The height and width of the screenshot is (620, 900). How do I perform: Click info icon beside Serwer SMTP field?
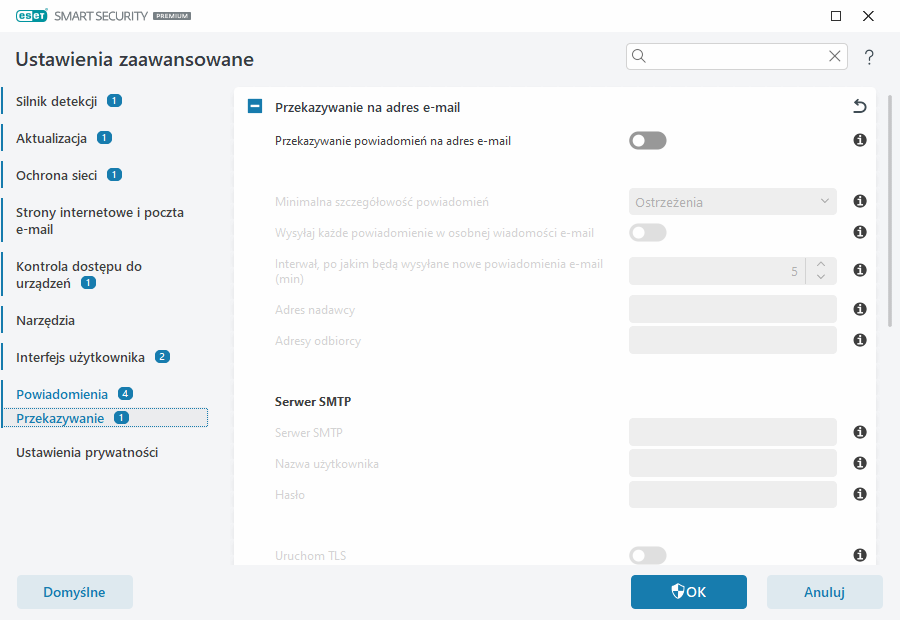tap(859, 433)
